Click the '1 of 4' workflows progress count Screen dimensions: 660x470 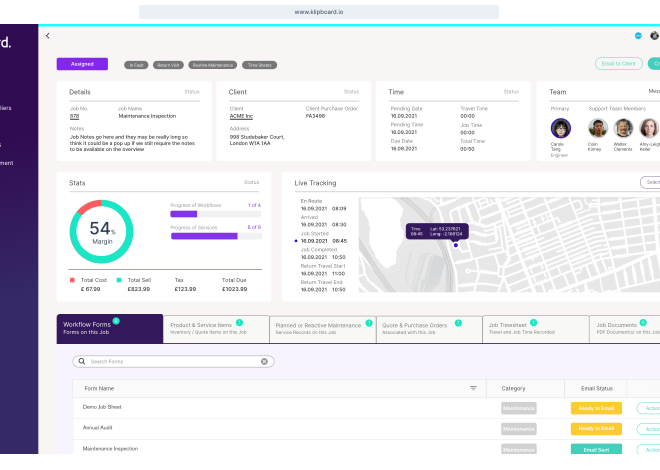pos(254,205)
